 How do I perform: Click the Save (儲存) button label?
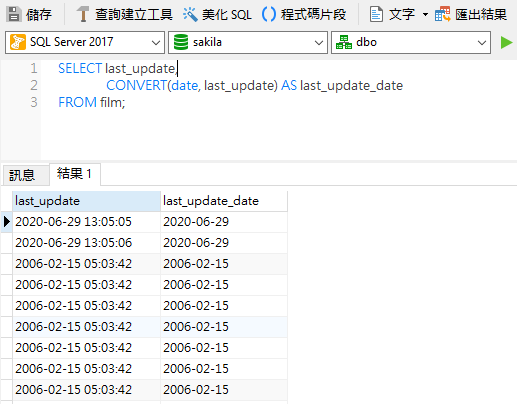pos(39,15)
